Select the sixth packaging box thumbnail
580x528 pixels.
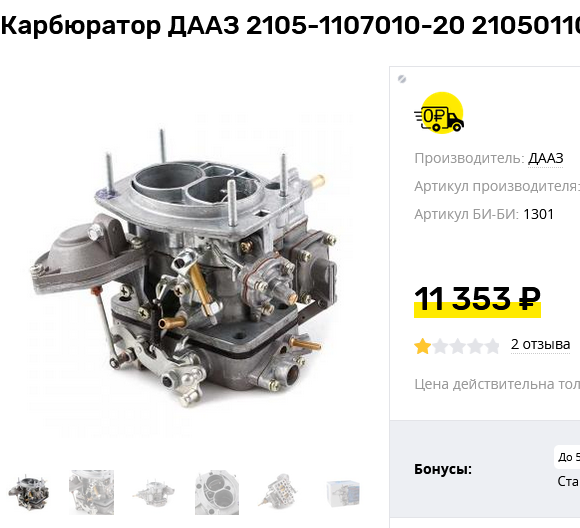pos(343,492)
